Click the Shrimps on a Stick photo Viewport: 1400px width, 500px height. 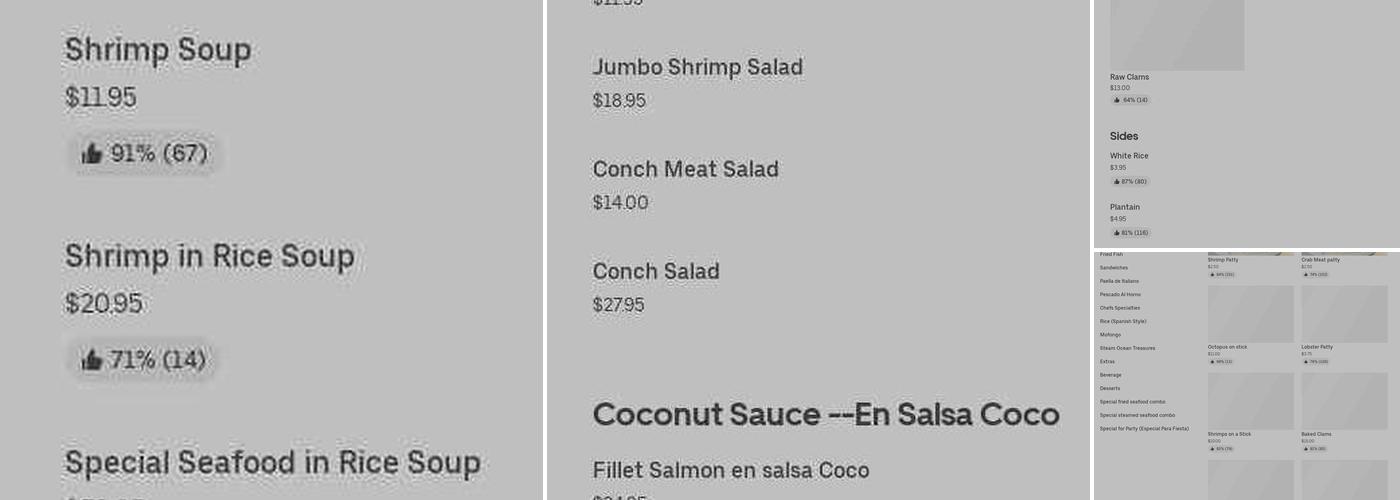1250,401
